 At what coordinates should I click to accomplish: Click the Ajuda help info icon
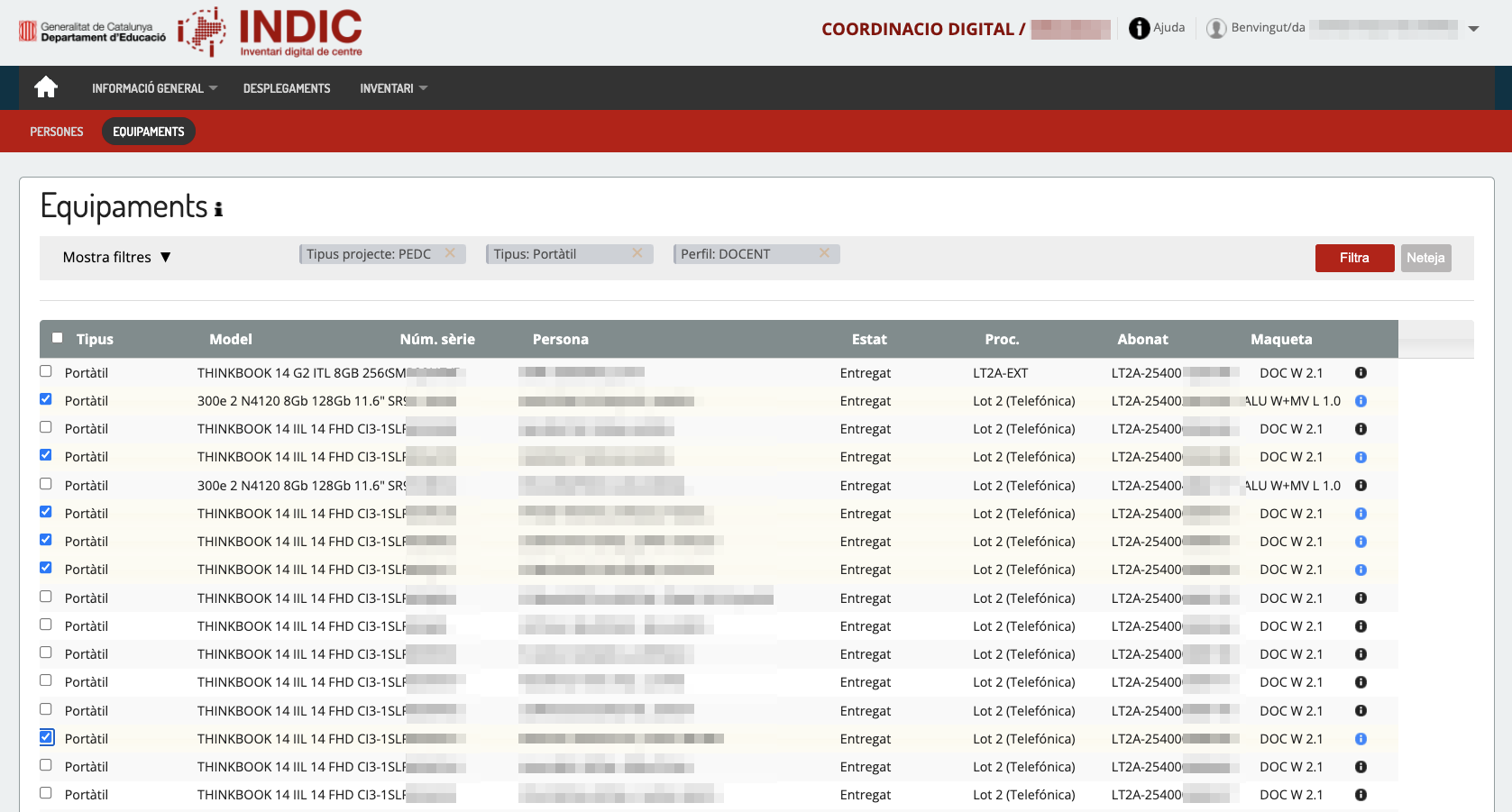click(1139, 29)
